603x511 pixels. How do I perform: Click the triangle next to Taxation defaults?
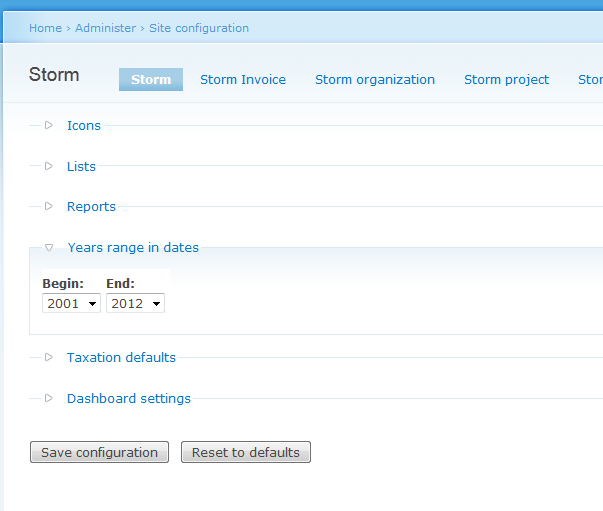(48, 357)
